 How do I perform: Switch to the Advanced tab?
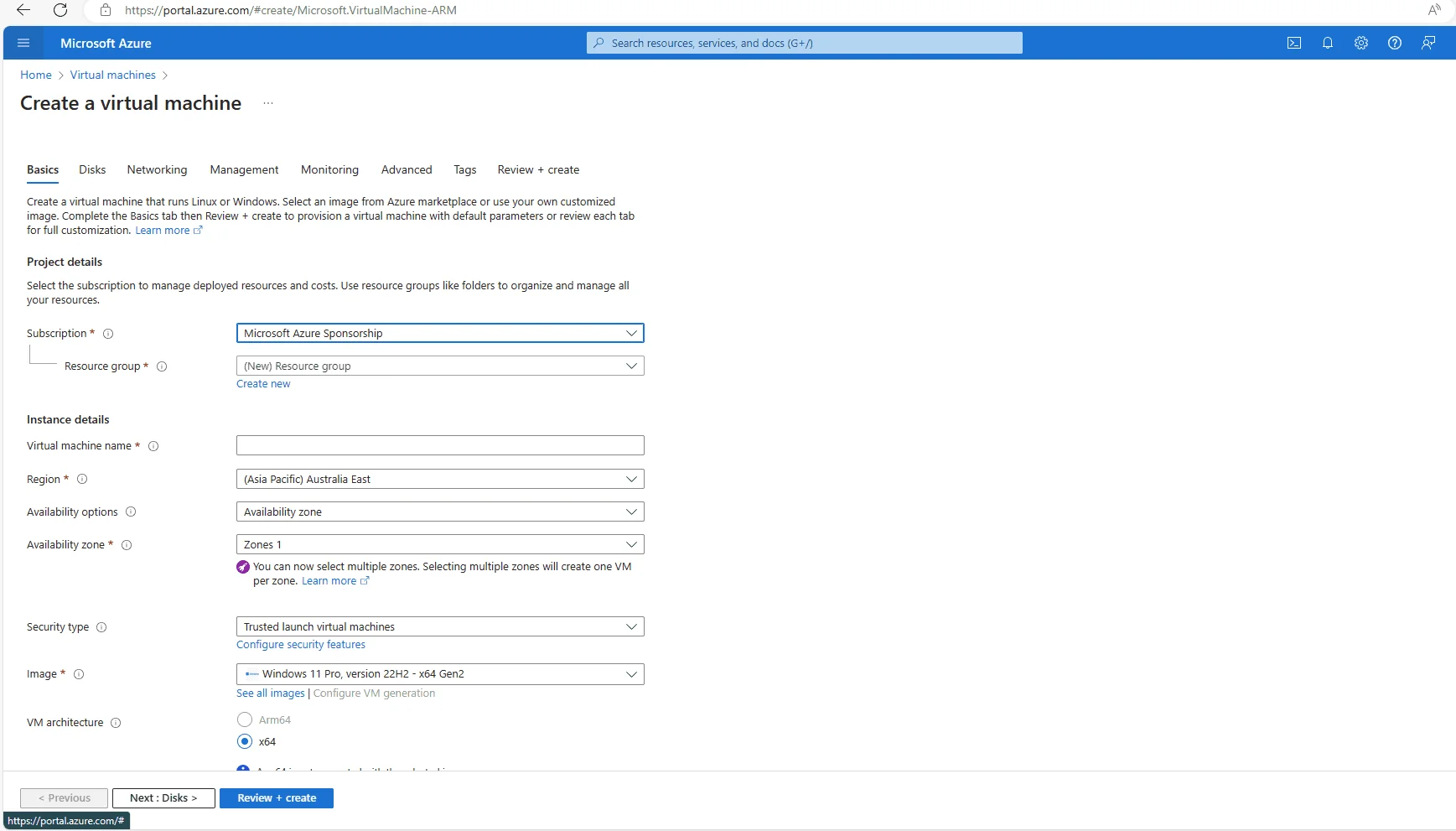[407, 169]
